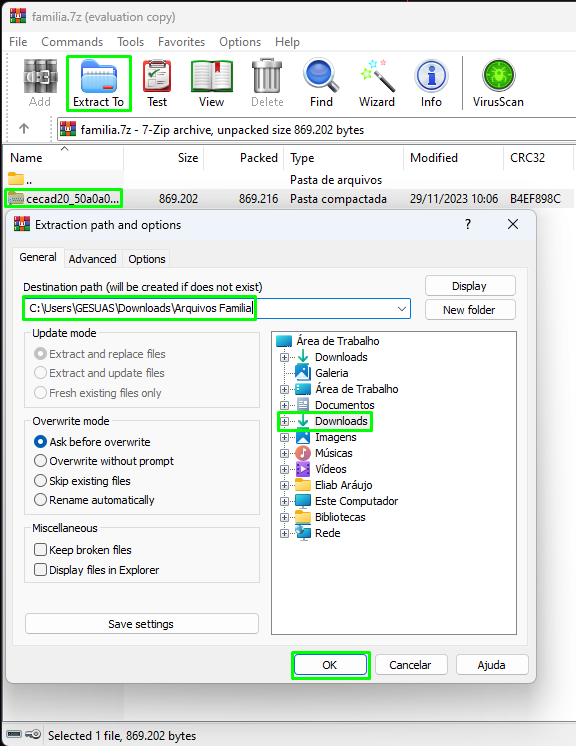Click the Ajuda button
The width and height of the screenshot is (576, 746).
(x=492, y=665)
